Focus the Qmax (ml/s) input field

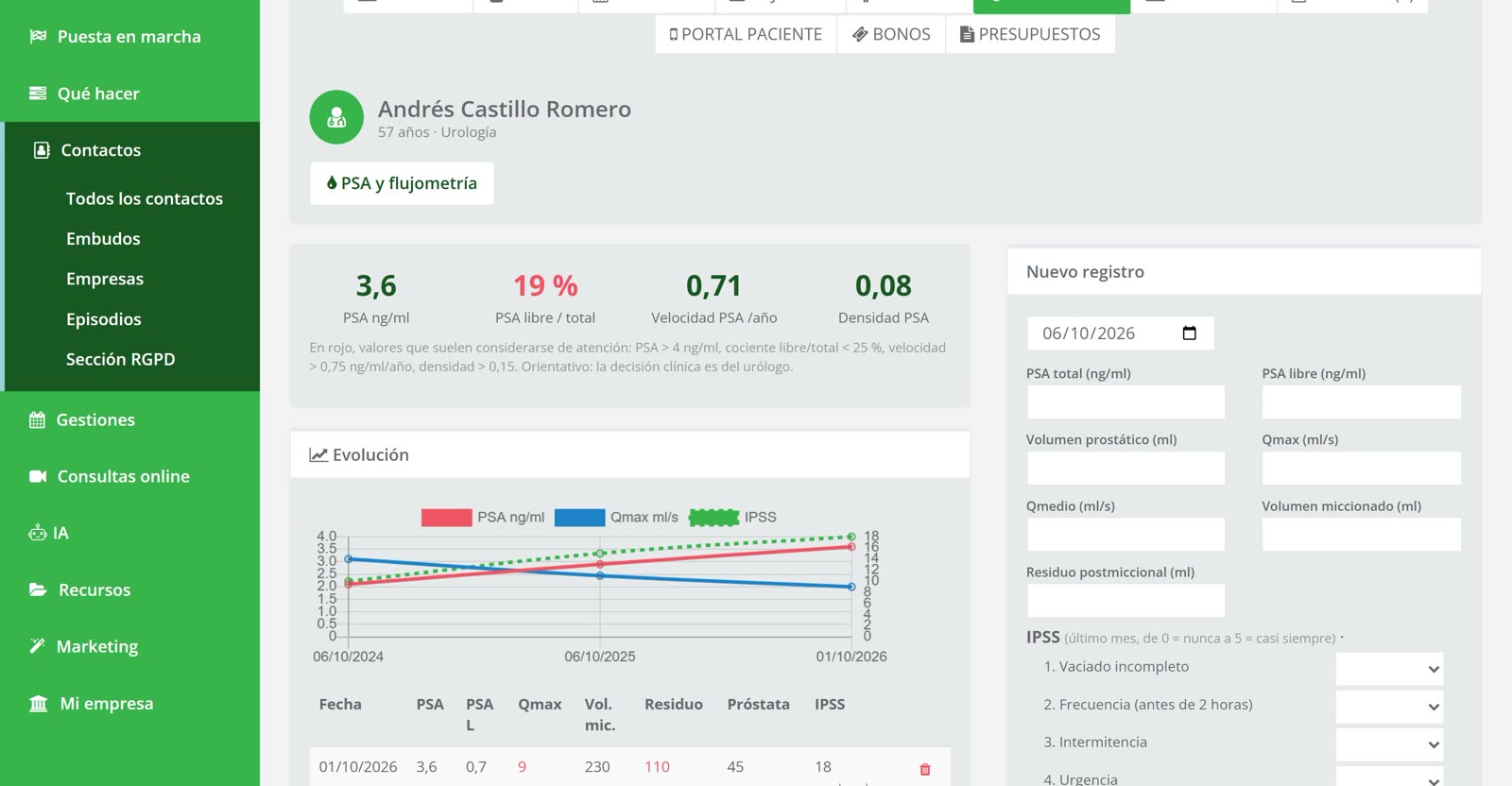(1361, 469)
